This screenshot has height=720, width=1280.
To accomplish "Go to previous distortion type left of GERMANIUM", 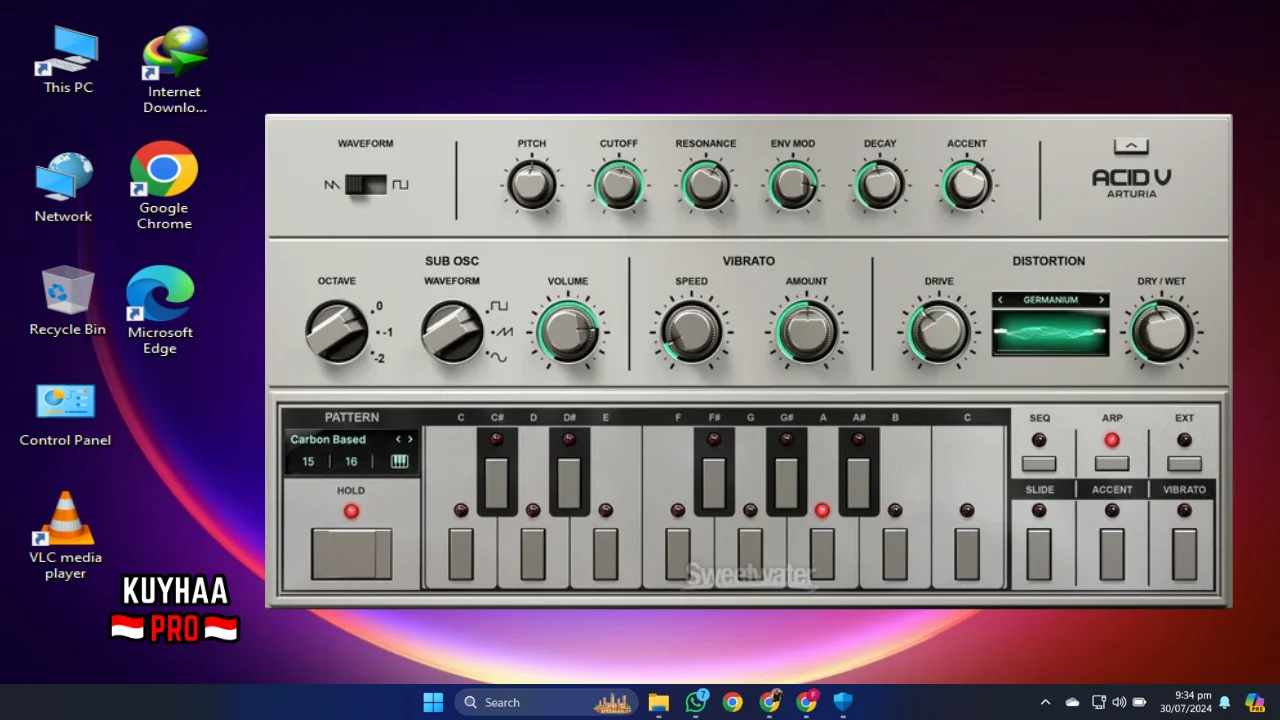I will click(1000, 300).
